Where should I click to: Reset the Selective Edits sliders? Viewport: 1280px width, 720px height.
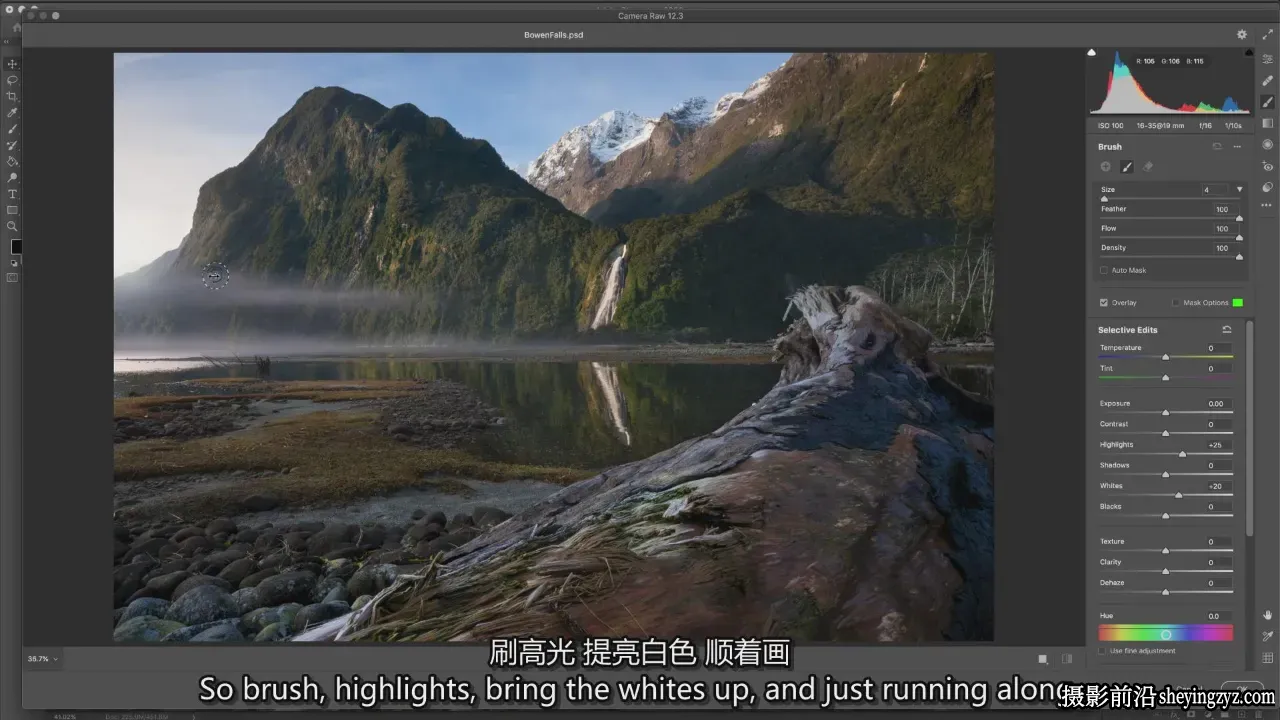[x=1227, y=329]
